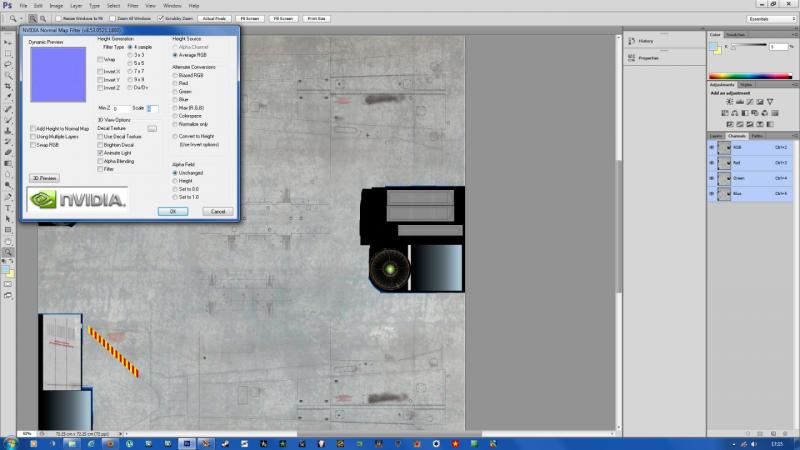Image resolution: width=800 pixels, height=450 pixels.
Task: Open the Essentials workspace dropdown
Action: point(771,19)
